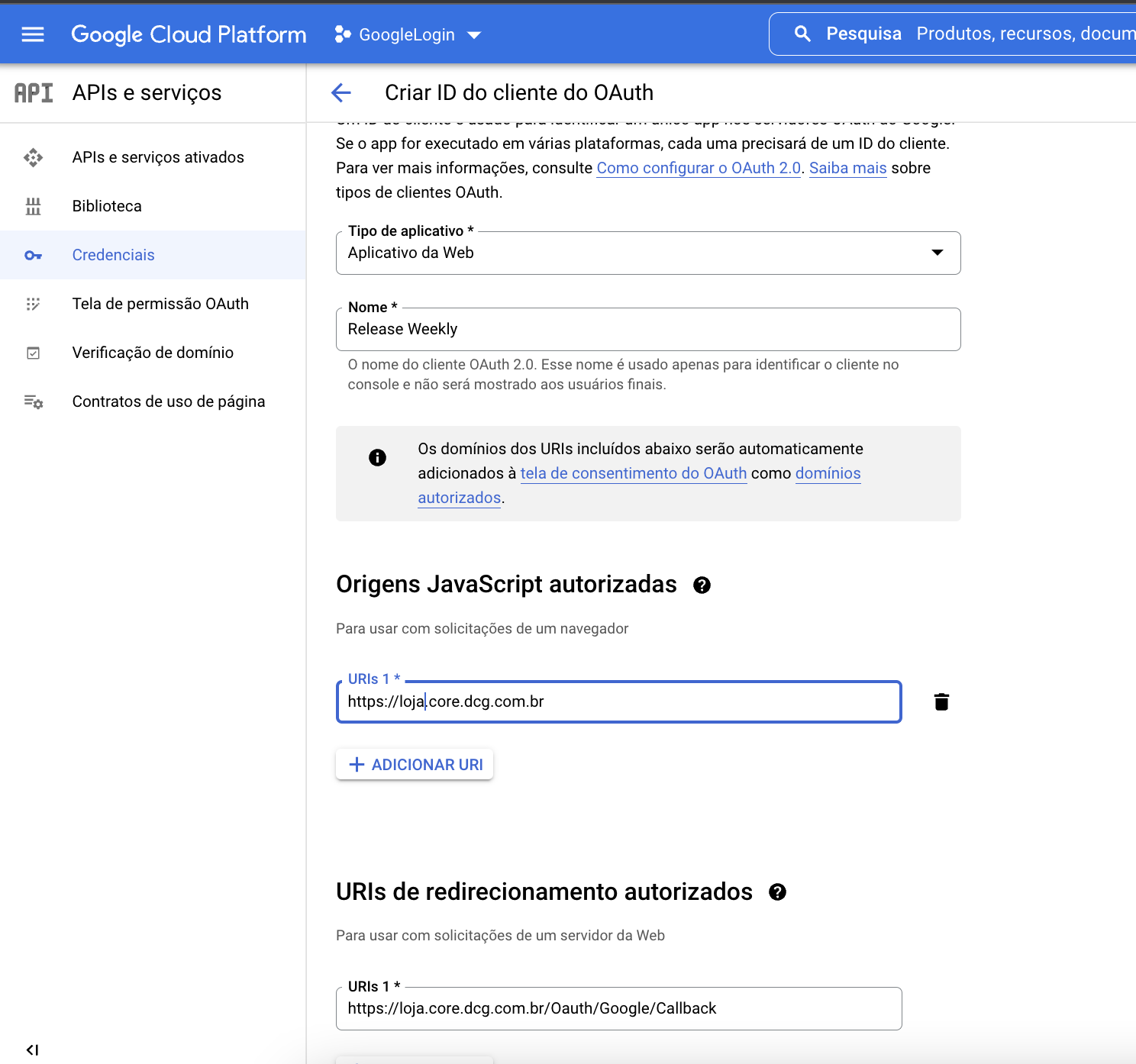Edit the JavaScript origins URIs 1 field
Screen dimensions: 1136x1064
(x=619, y=701)
